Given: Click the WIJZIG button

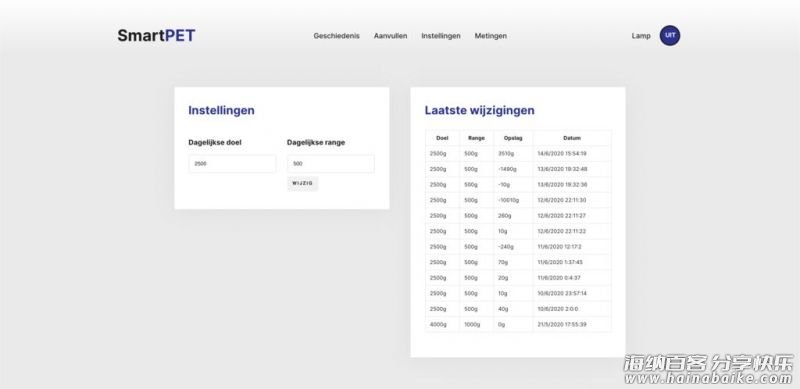Looking at the screenshot, I should [303, 183].
